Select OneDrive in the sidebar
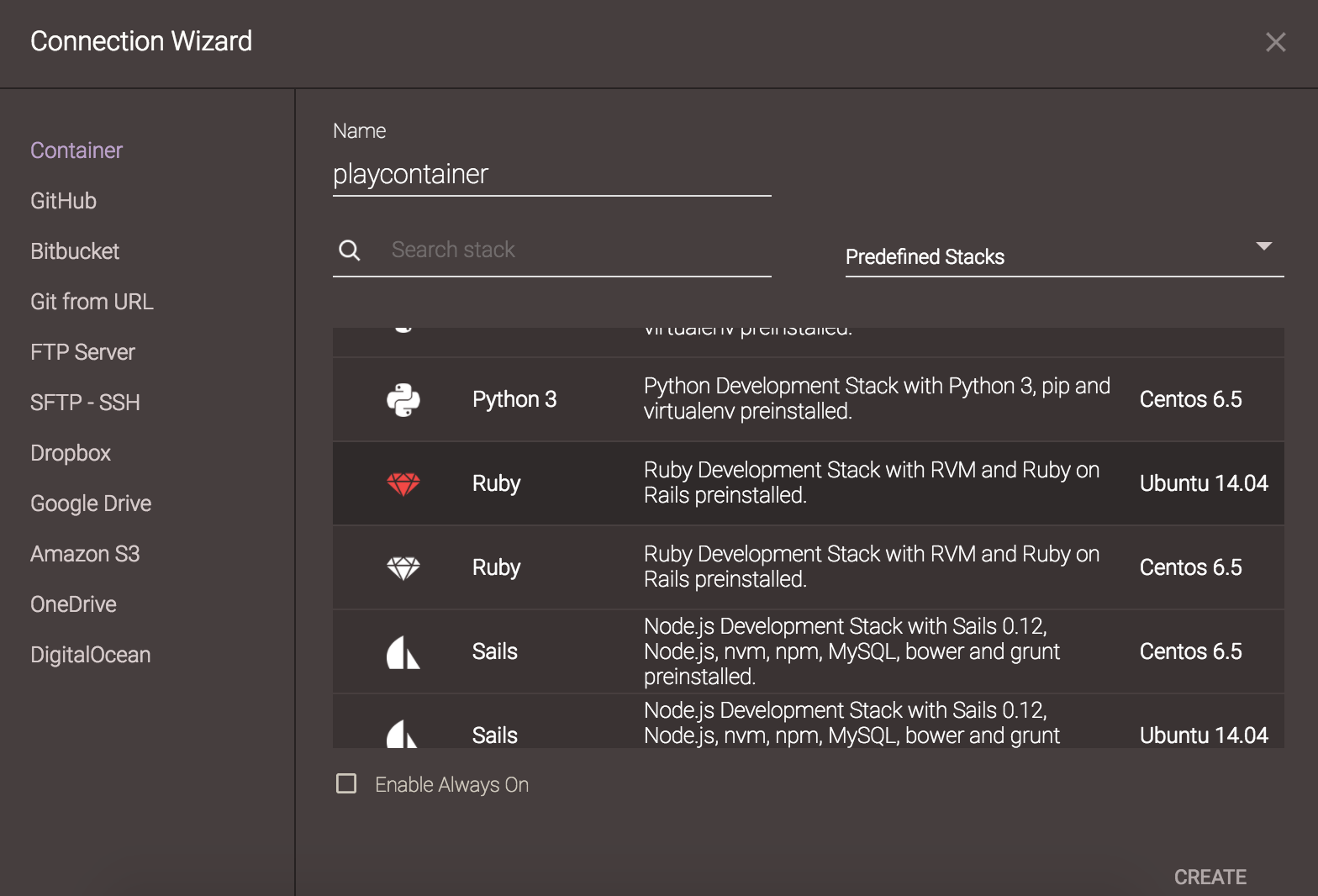 73,604
